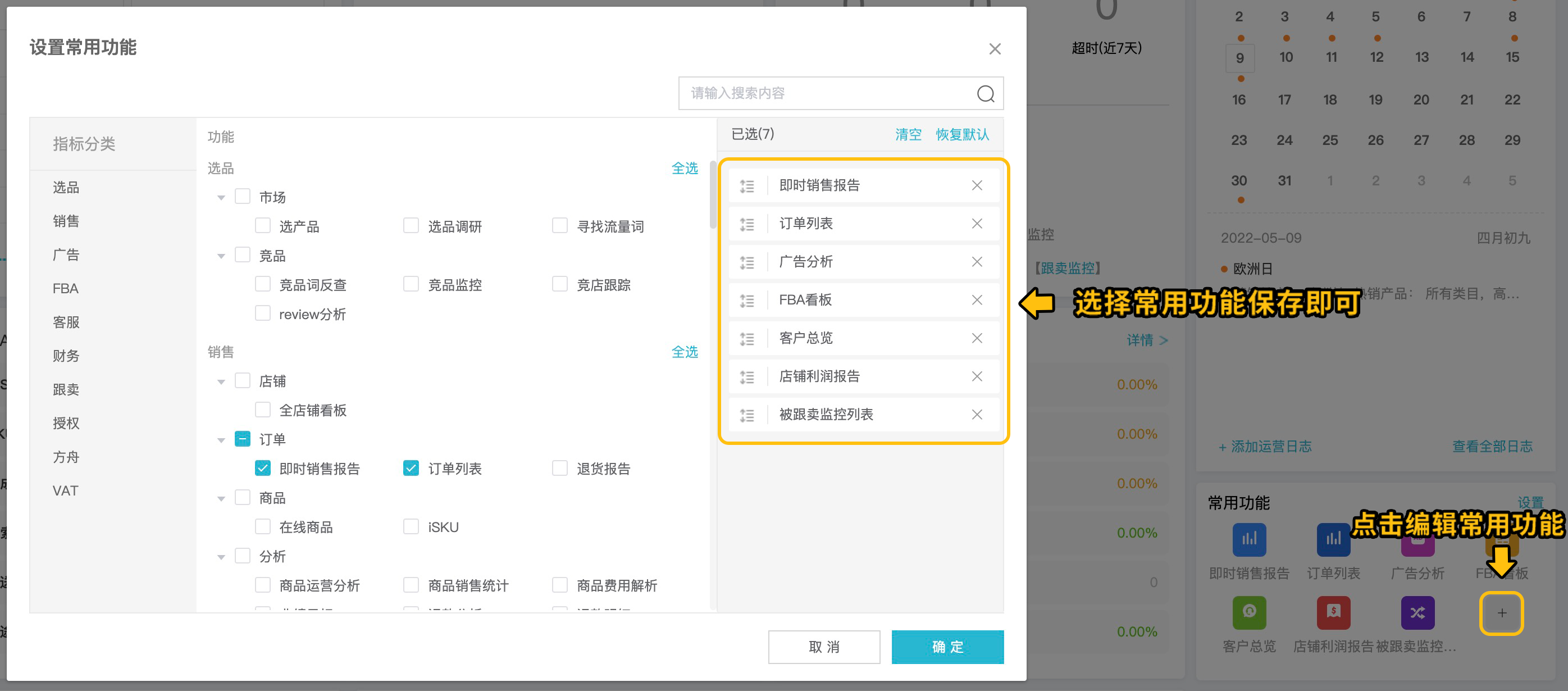1568x691 pixels.
Task: Uncheck the 订单列表 checkbox
Action: pyautogui.click(x=411, y=467)
